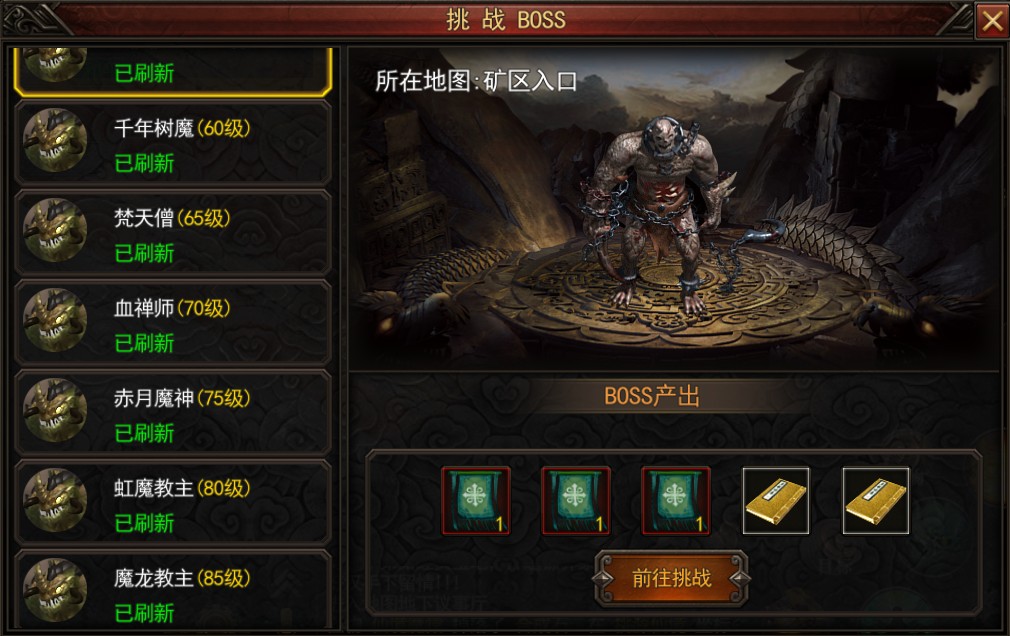Click the 虹魔教主 boss portrait icon

(x=55, y=500)
